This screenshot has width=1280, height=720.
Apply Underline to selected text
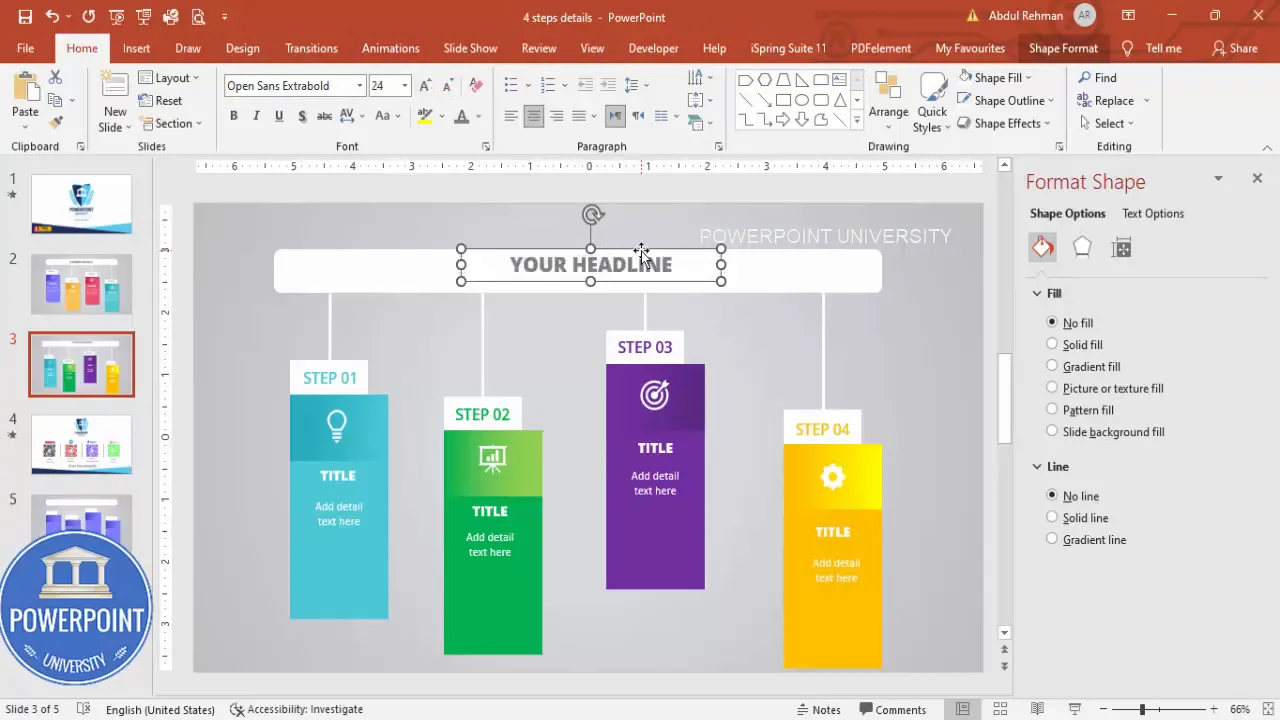click(279, 116)
